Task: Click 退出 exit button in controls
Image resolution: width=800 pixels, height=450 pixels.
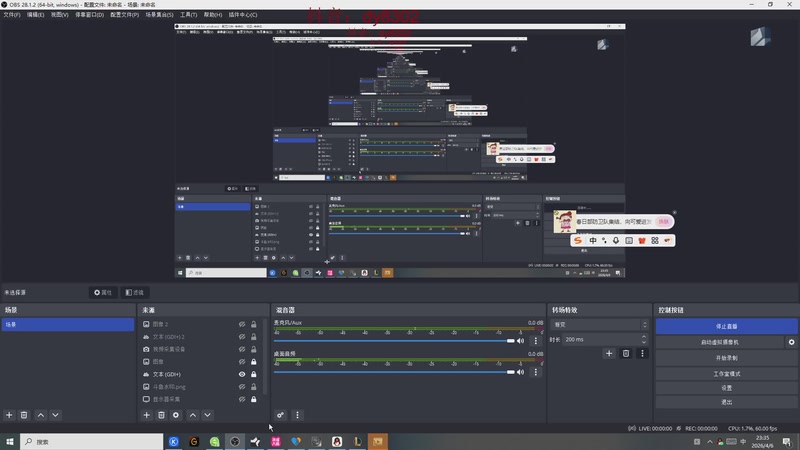Action: (727, 402)
